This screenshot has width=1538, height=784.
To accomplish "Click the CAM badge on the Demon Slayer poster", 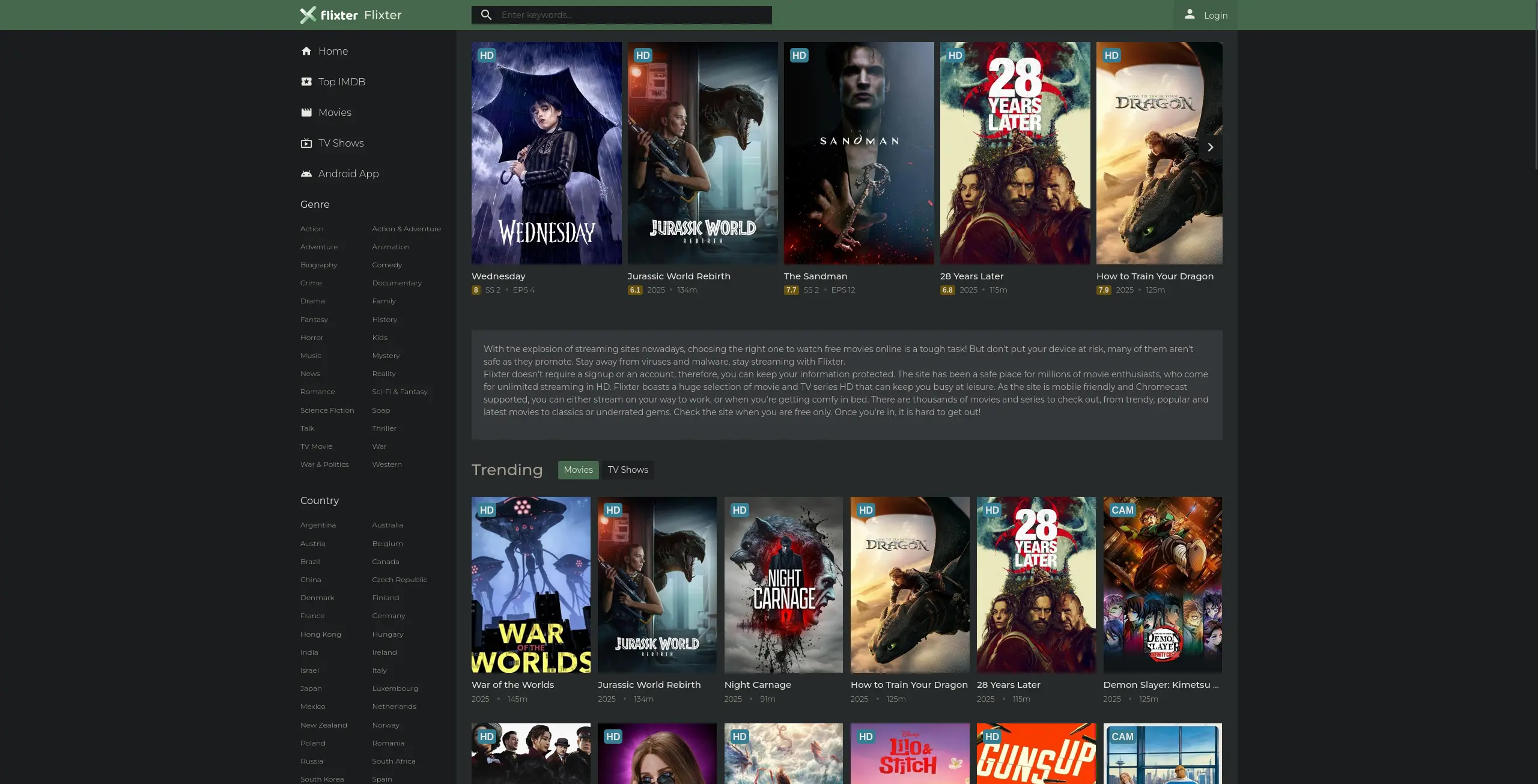I will [1122, 510].
